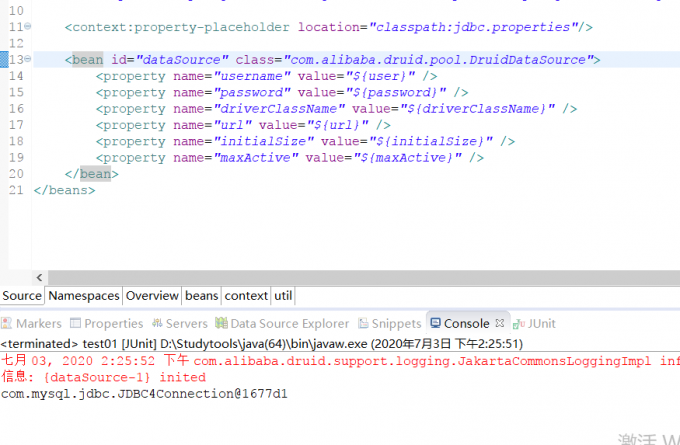Image resolution: width=680 pixels, height=445 pixels.
Task: Click the classpath:jdbc.properties location value
Action: click(x=473, y=27)
